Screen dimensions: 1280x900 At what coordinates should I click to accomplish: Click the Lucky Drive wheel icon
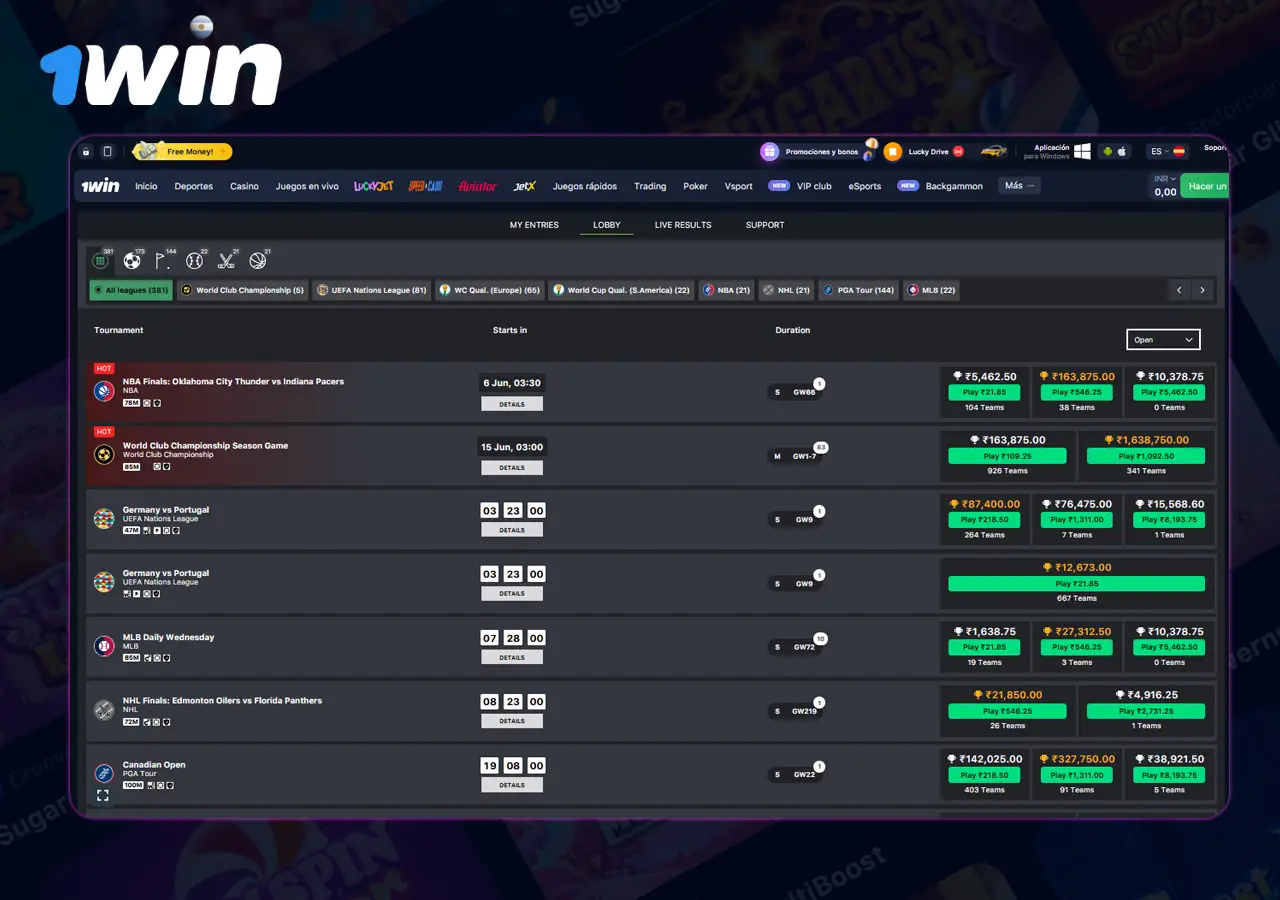pos(893,150)
